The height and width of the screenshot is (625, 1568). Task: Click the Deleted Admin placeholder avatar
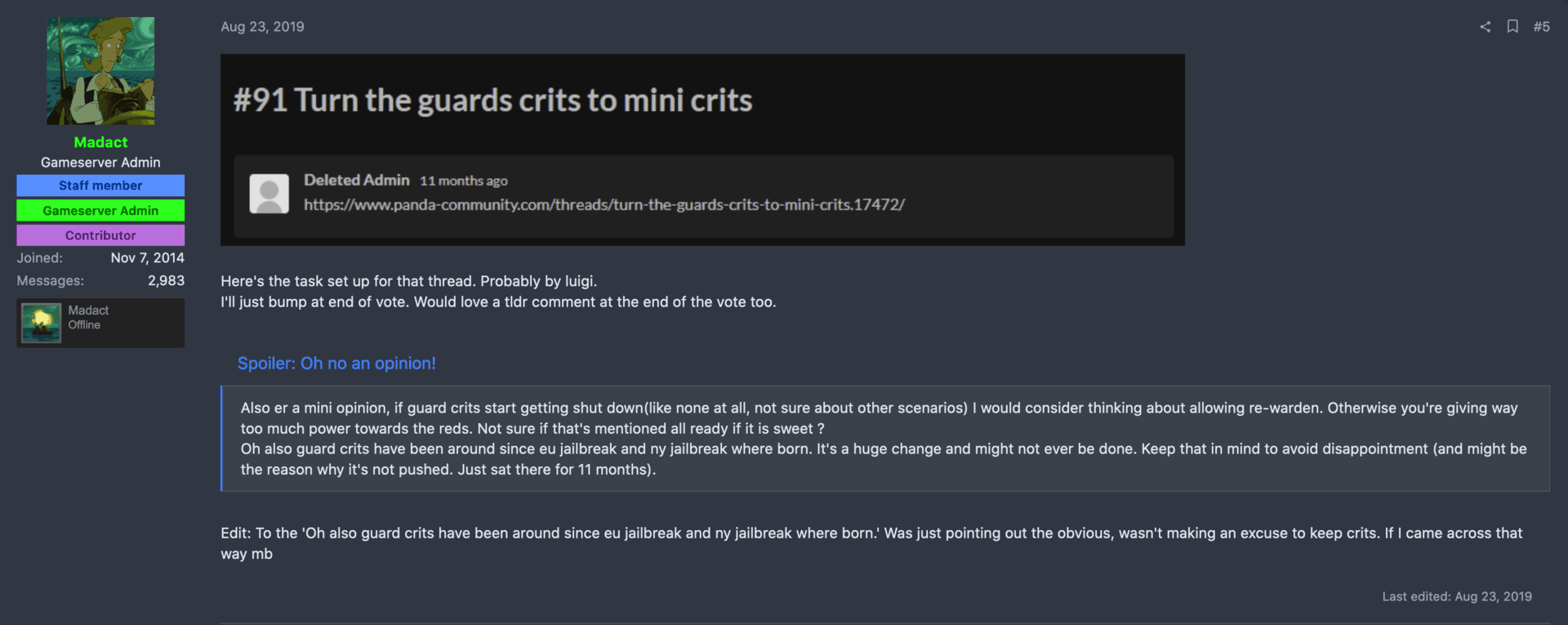click(x=269, y=194)
